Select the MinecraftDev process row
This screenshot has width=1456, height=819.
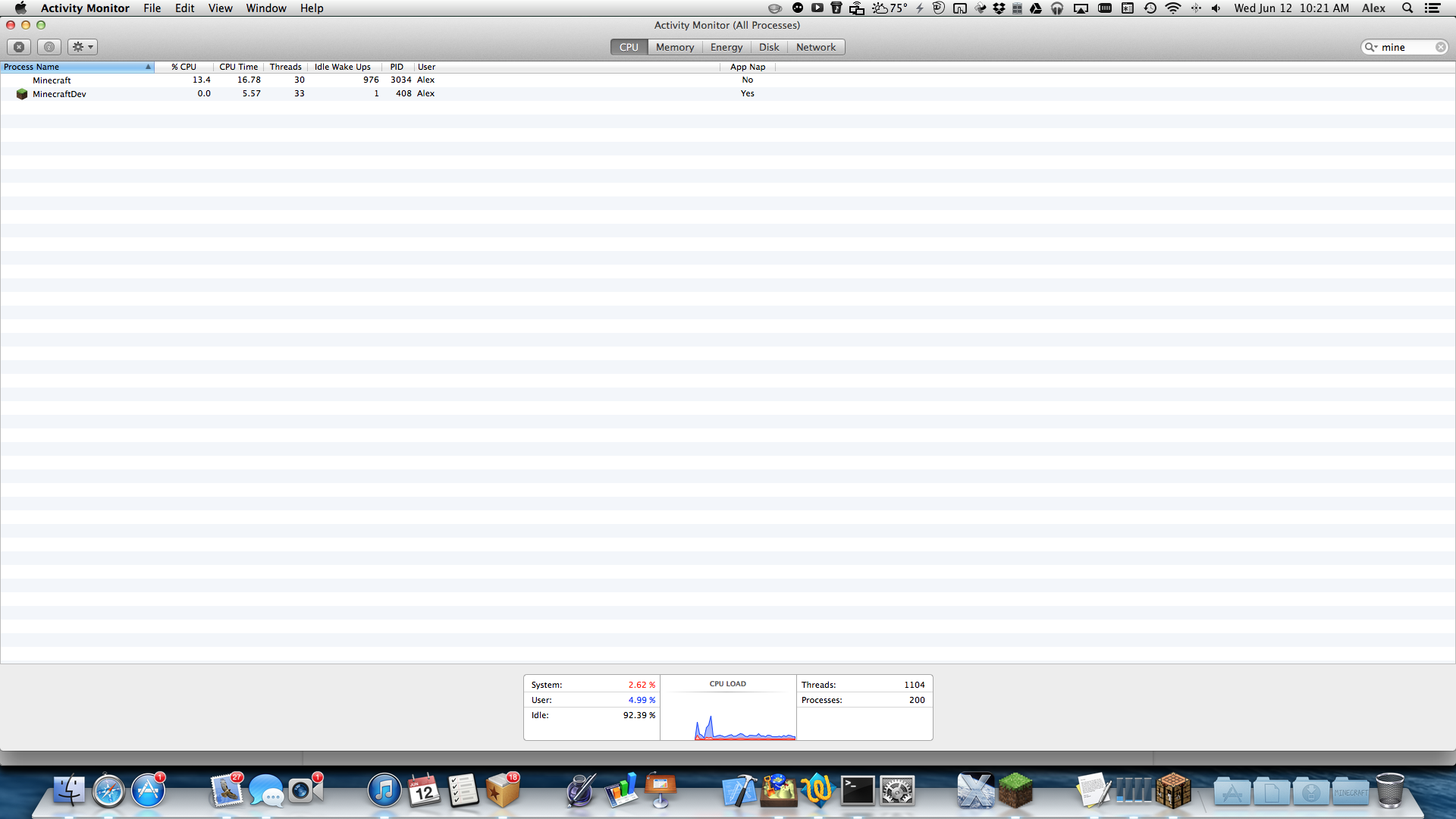point(59,94)
